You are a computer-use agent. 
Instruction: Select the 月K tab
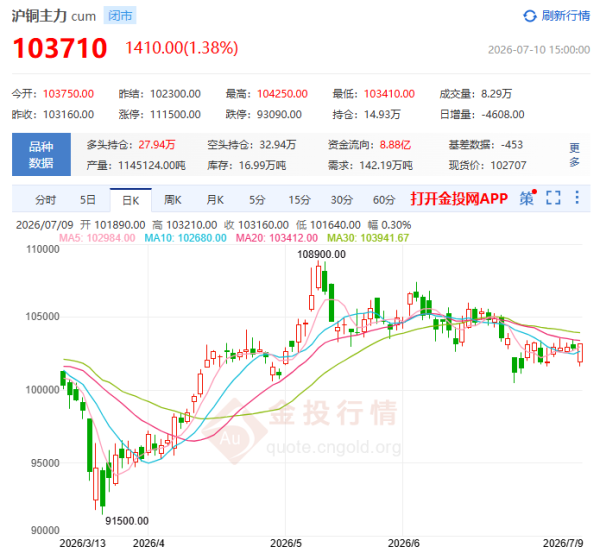tap(215, 200)
